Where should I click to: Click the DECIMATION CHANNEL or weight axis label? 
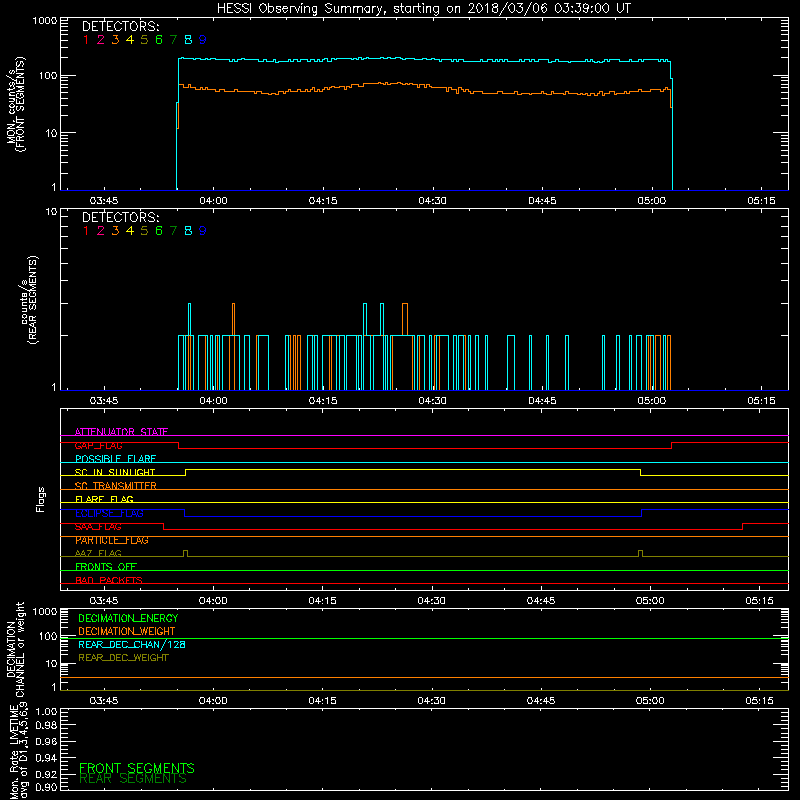point(16,649)
